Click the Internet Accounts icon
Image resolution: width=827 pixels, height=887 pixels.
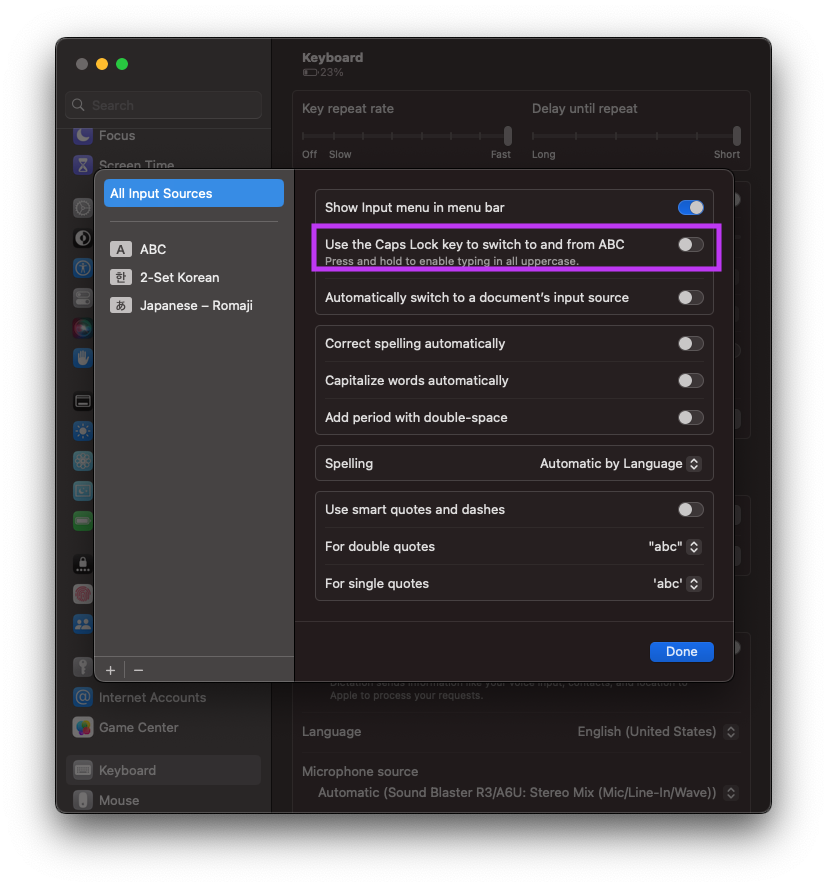tap(83, 697)
